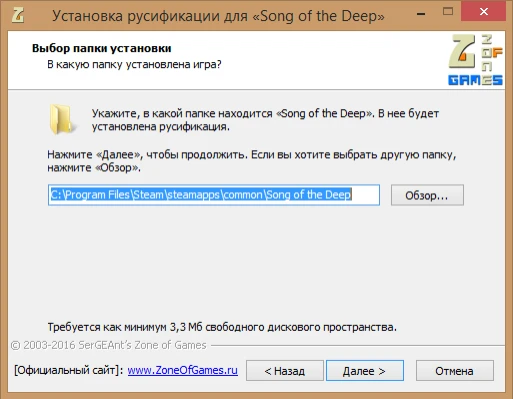Image resolution: width=513 pixels, height=399 pixels.
Task: Minimize the installer window
Action: pyautogui.click(x=421, y=14)
